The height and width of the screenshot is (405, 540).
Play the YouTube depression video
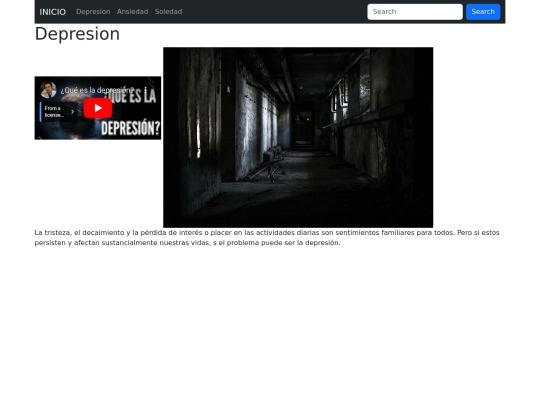tap(98, 108)
